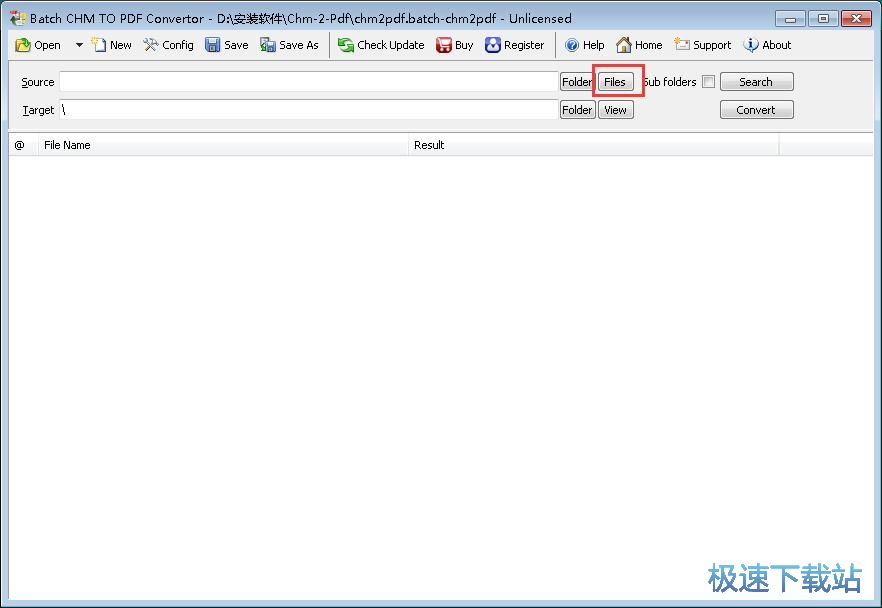Open the Register dialog
Image resolution: width=882 pixels, height=608 pixels.
tap(516, 44)
